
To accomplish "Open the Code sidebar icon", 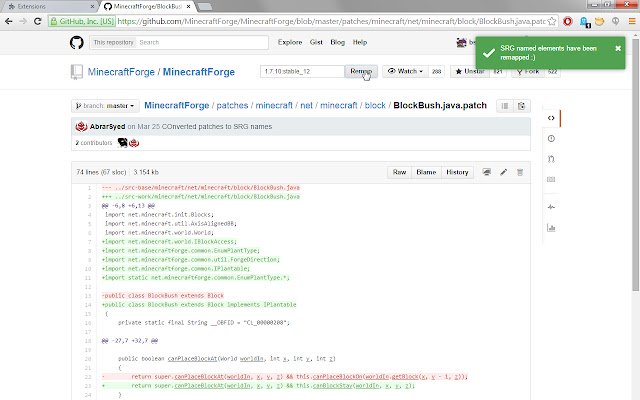I will (551, 118).
